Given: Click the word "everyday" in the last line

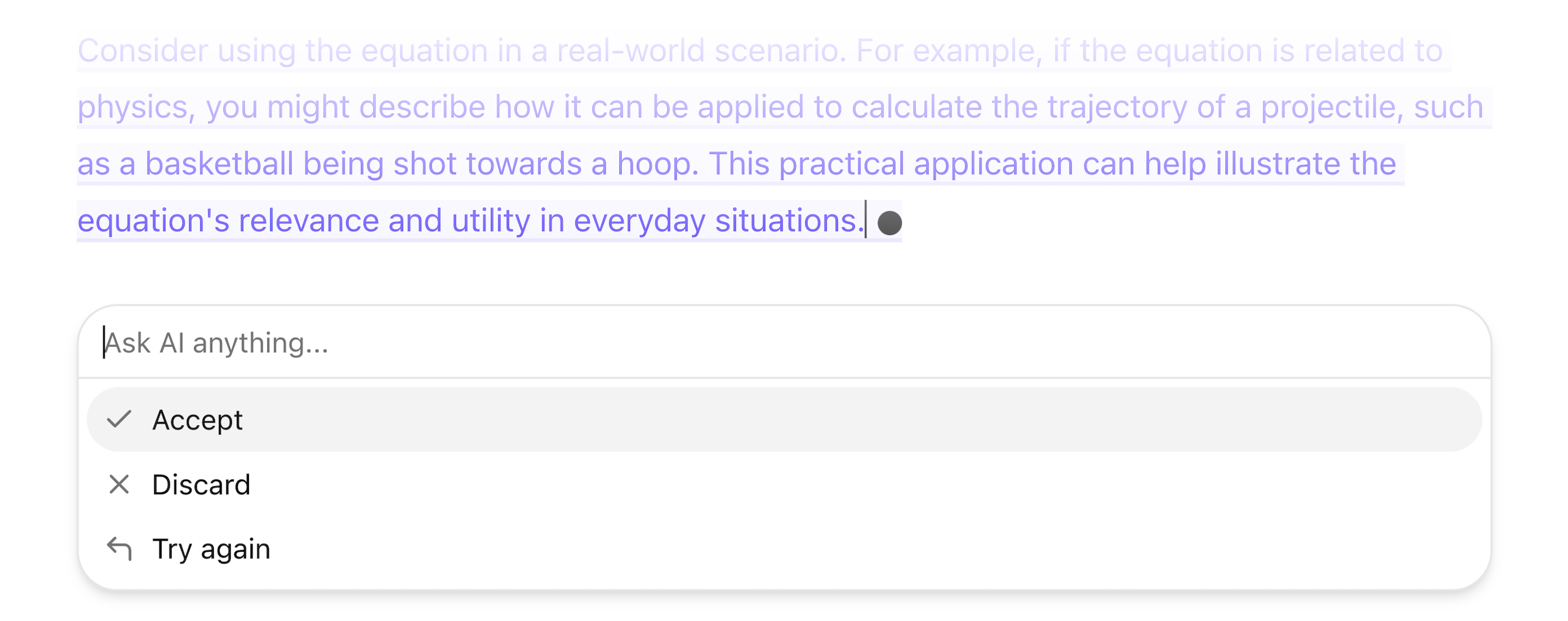Looking at the screenshot, I should pyautogui.click(x=639, y=220).
